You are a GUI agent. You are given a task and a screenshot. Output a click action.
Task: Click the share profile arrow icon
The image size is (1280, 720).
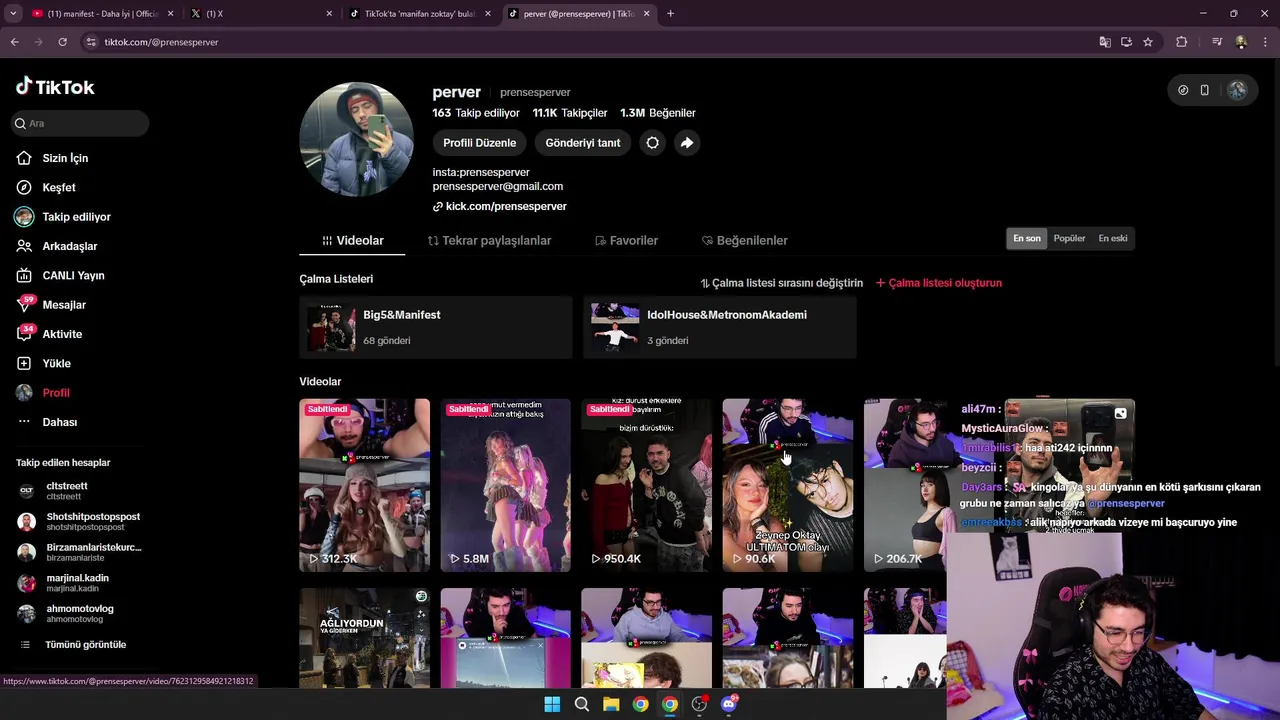687,143
